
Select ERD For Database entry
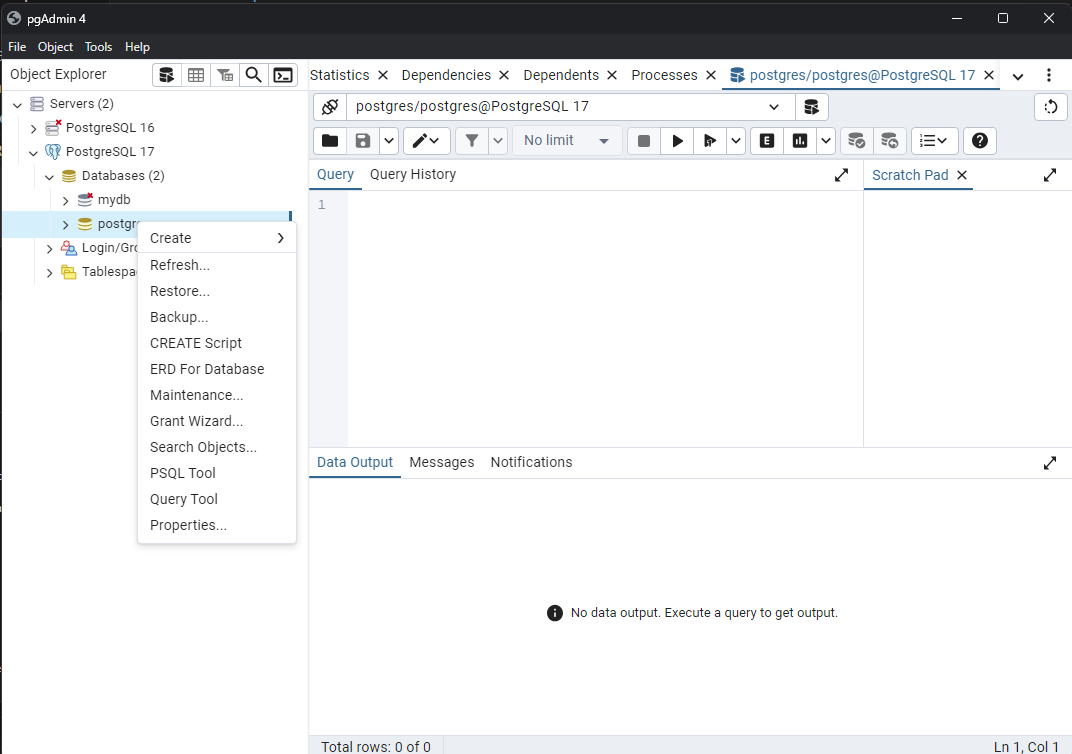click(217, 368)
